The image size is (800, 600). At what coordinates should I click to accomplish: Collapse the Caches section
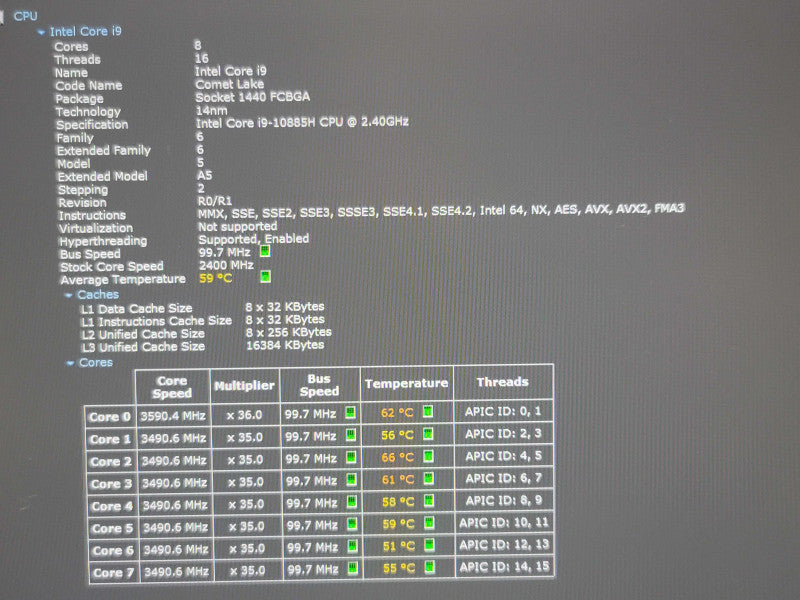tap(68, 295)
